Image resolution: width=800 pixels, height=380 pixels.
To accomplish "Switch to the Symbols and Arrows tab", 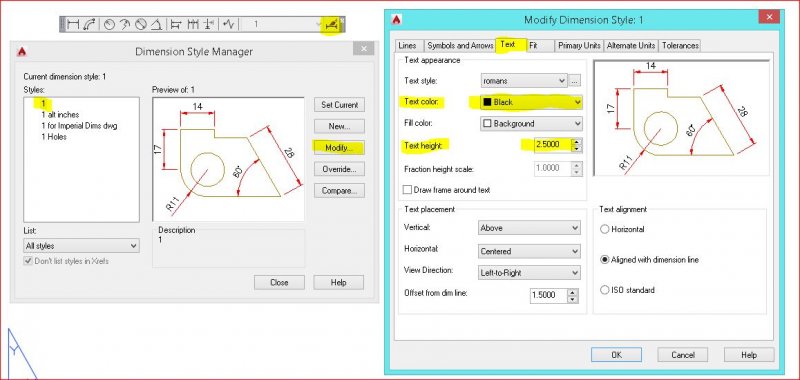I will click(x=460, y=45).
